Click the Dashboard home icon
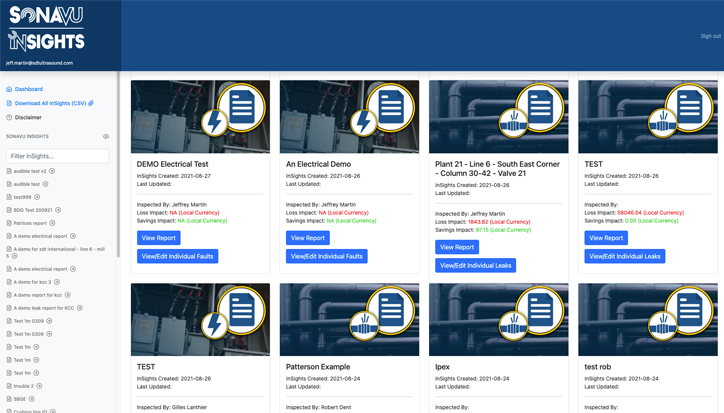 coord(9,89)
